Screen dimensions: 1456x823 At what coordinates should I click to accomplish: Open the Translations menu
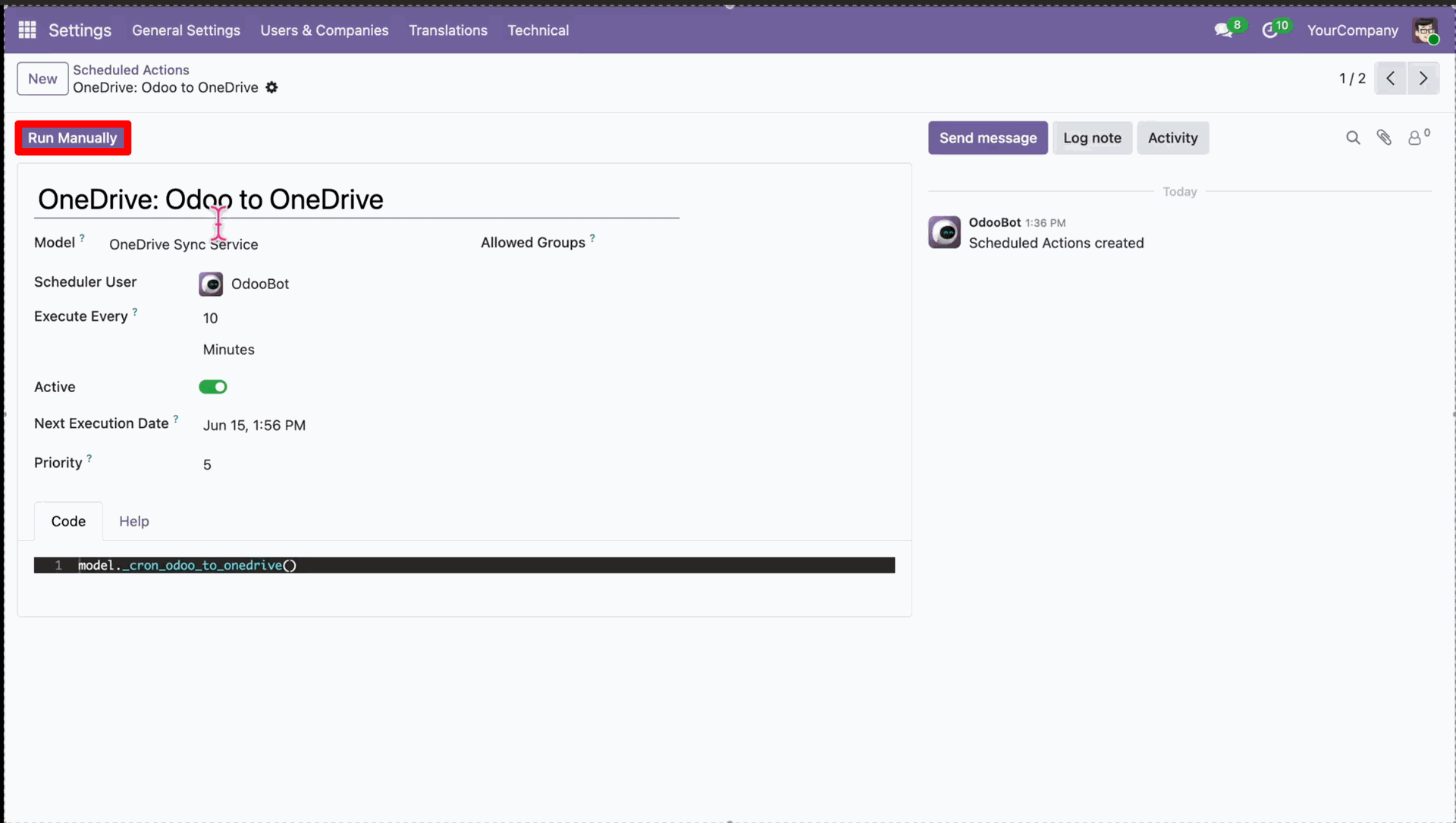[x=448, y=30]
